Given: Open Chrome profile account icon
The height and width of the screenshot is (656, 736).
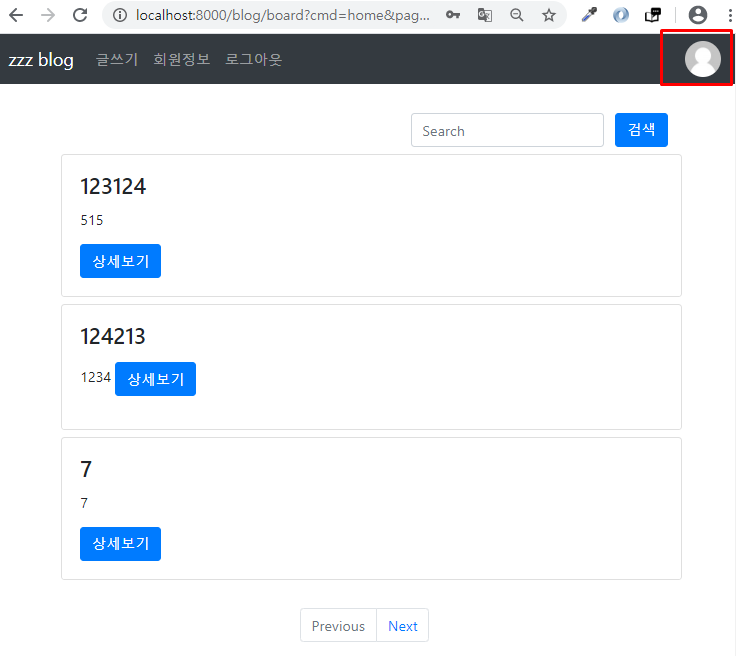Looking at the screenshot, I should pyautogui.click(x=698, y=15).
